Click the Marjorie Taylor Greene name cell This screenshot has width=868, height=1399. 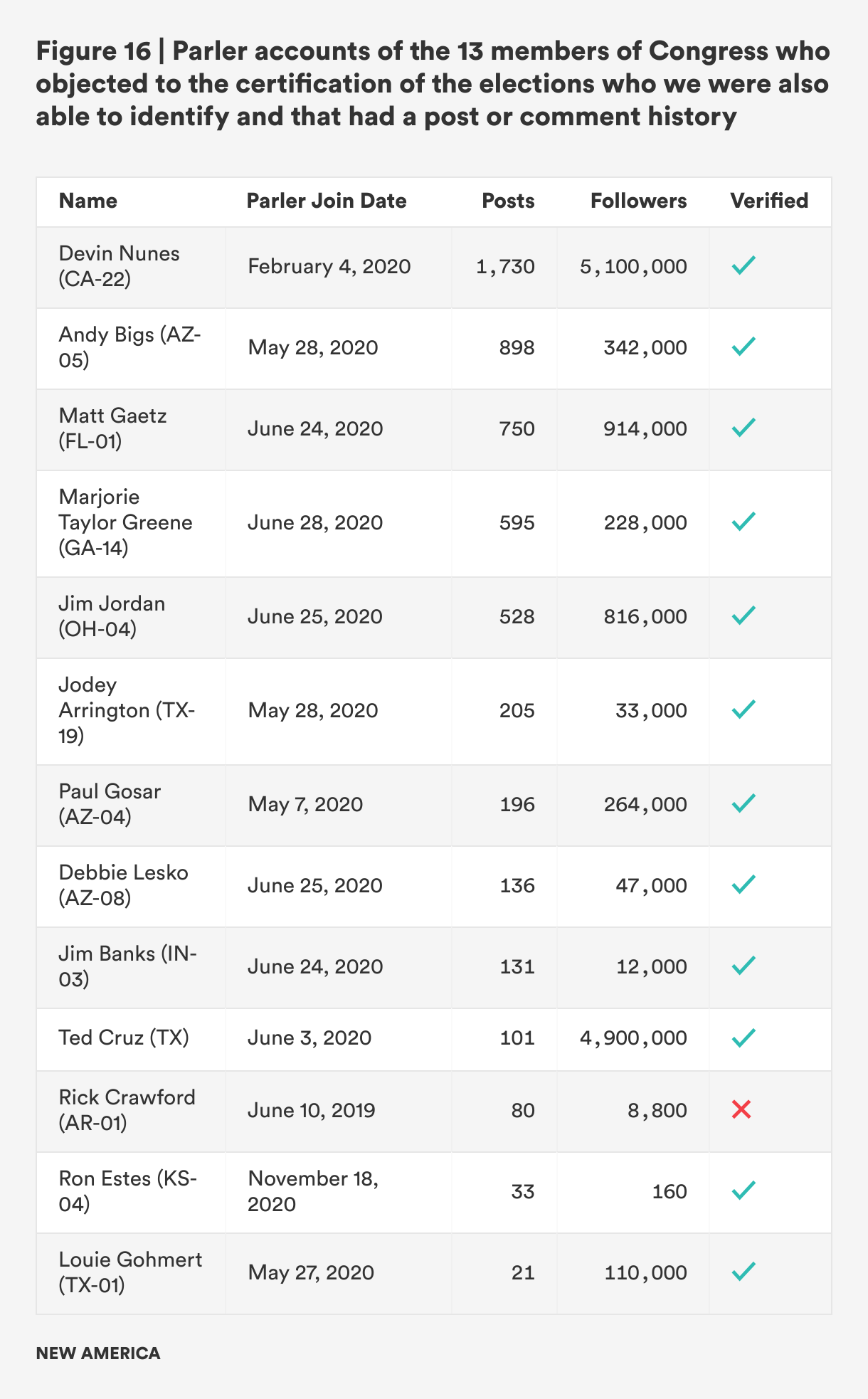tap(125, 522)
